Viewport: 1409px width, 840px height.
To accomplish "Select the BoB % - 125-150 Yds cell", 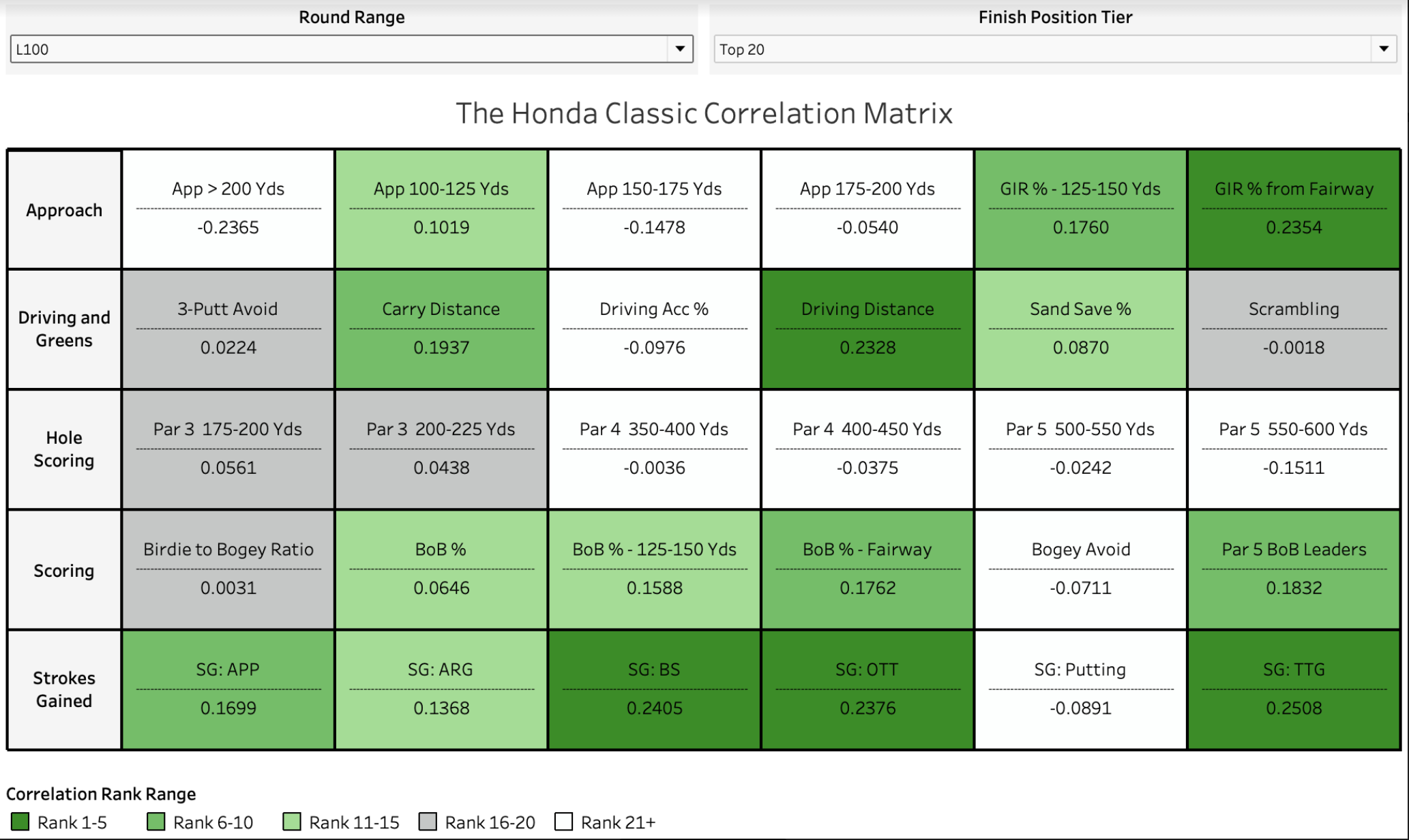I will [x=655, y=570].
